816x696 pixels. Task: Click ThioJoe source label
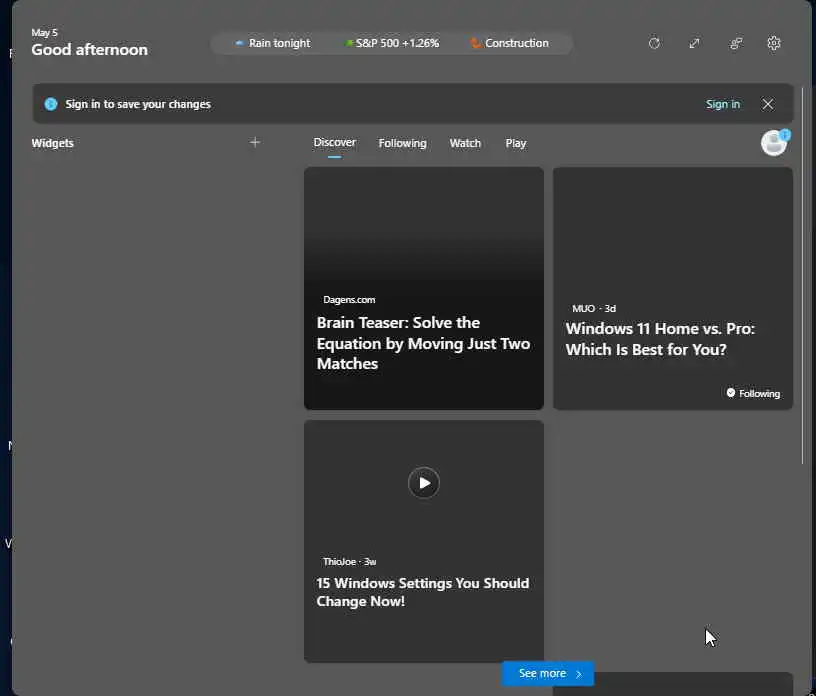point(339,562)
